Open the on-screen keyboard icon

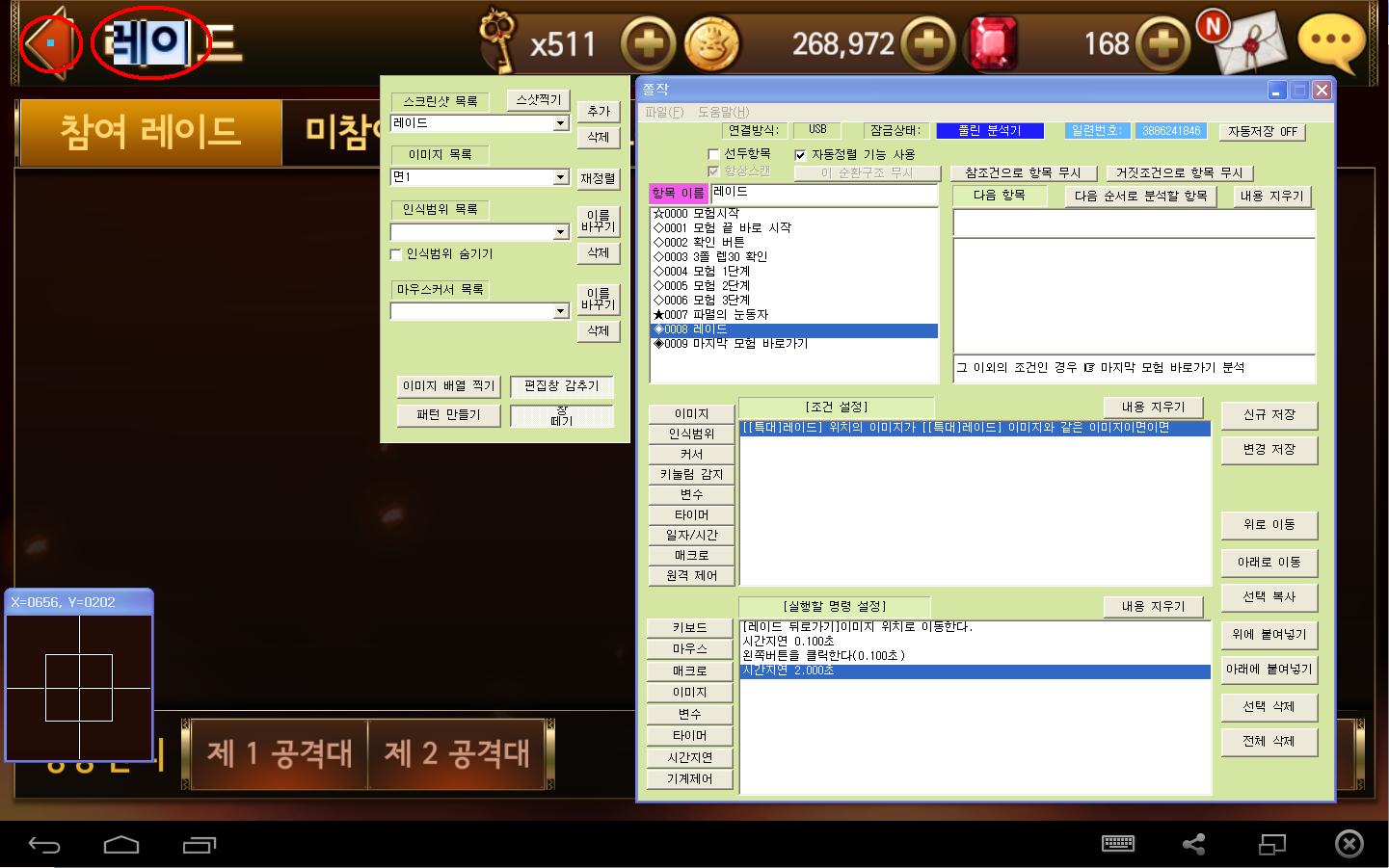coord(1117,844)
